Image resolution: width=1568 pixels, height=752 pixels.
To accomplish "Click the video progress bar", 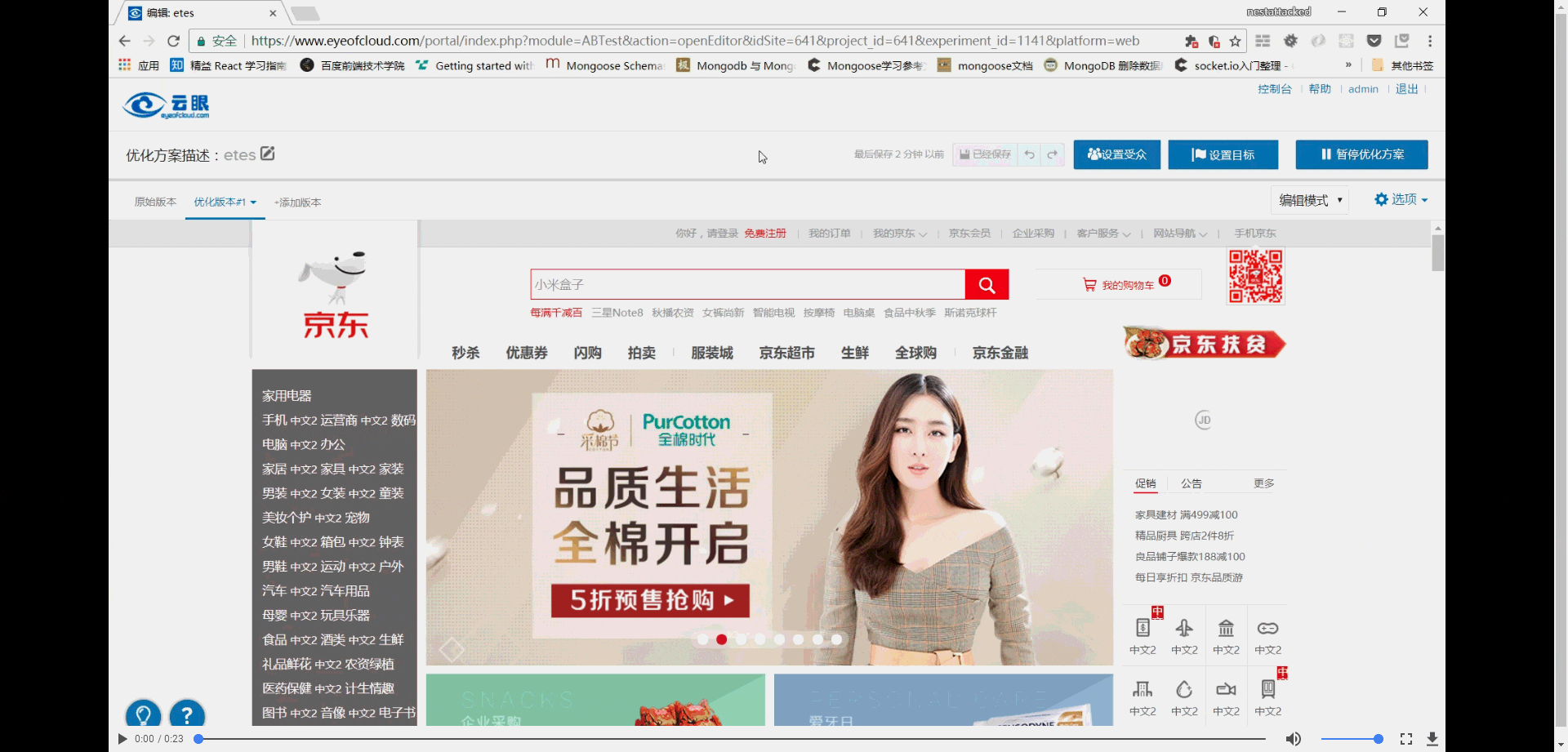I will (732, 739).
